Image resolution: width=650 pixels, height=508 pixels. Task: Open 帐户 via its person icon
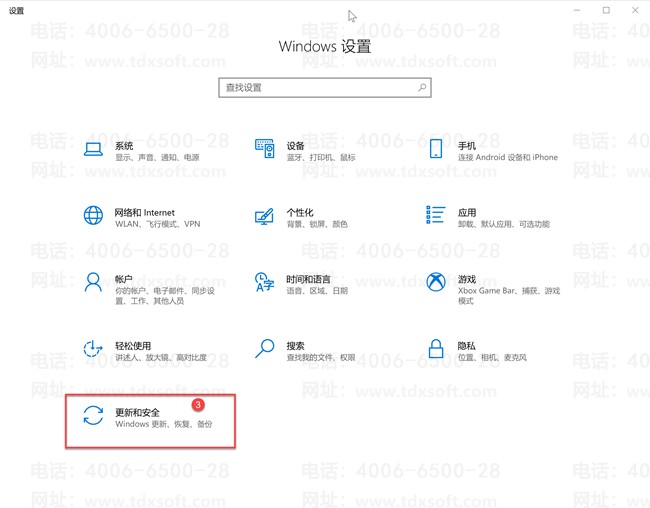pos(93,283)
